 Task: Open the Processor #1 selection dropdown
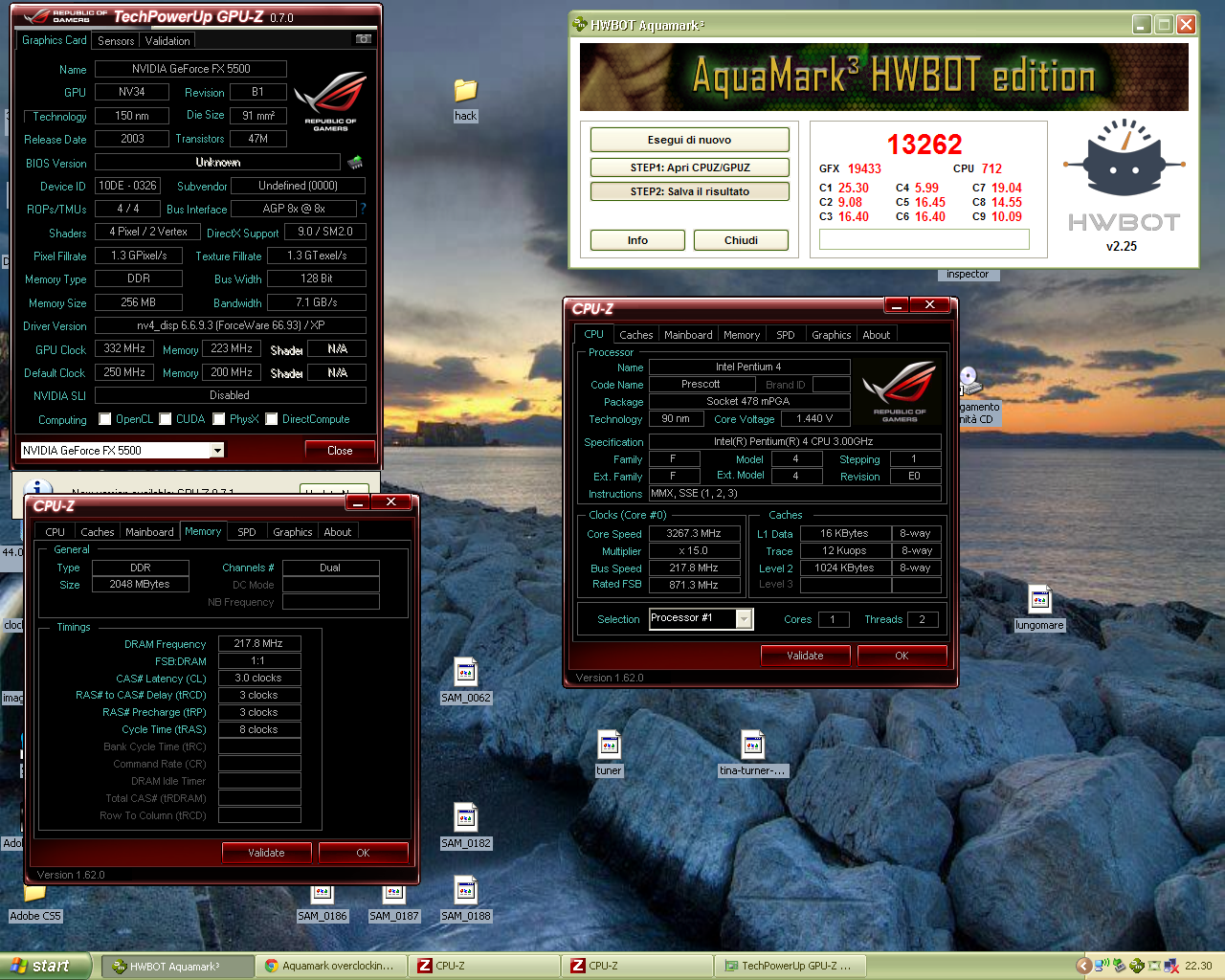pyautogui.click(x=744, y=619)
